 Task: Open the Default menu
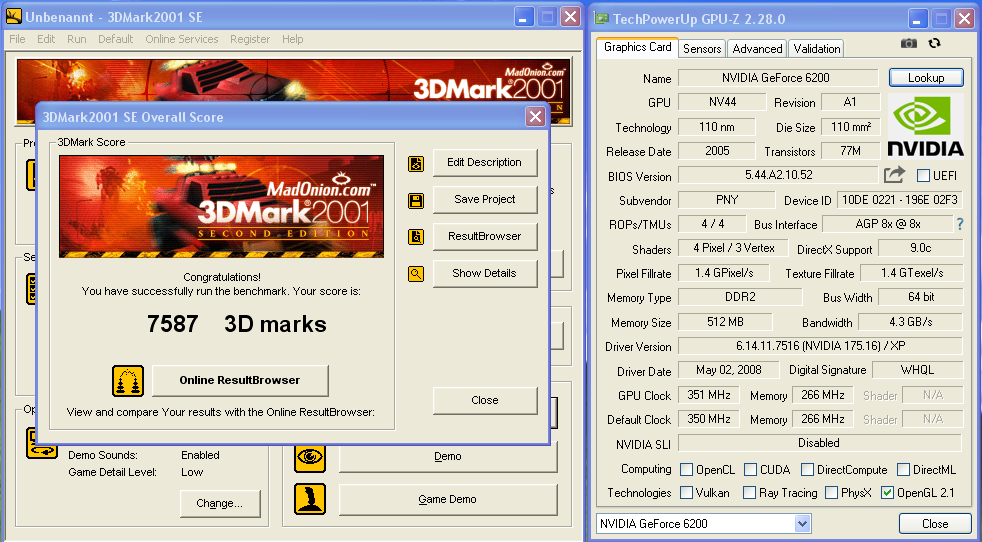click(x=115, y=39)
